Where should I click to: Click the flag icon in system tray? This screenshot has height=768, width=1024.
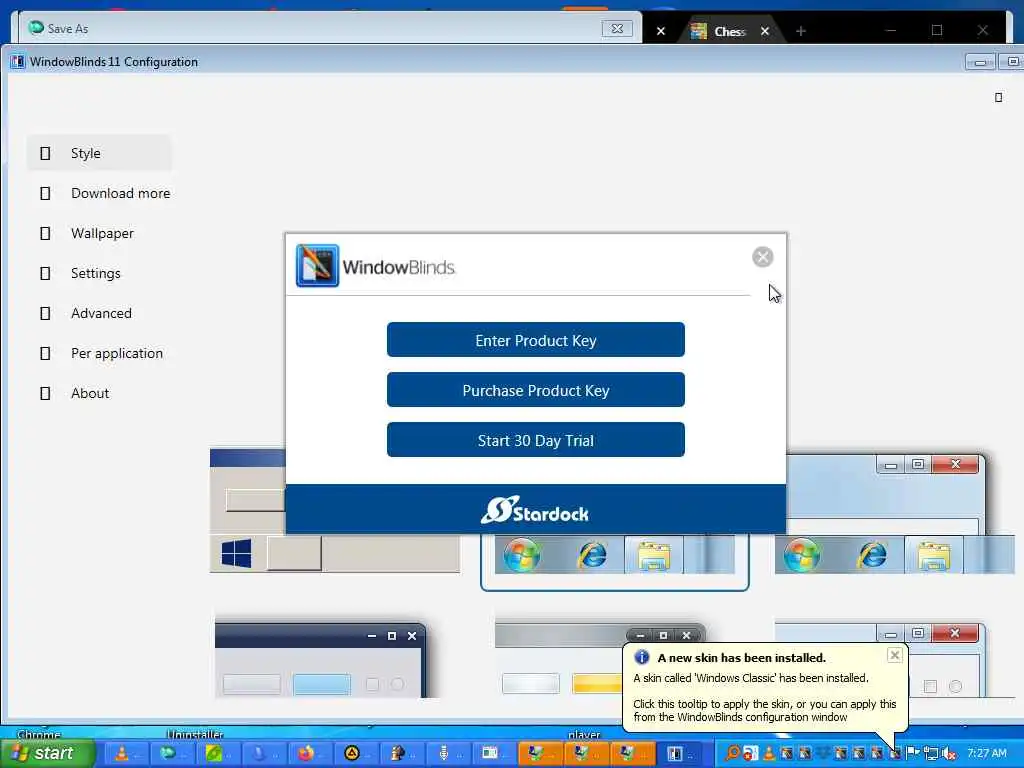pyautogui.click(x=912, y=753)
